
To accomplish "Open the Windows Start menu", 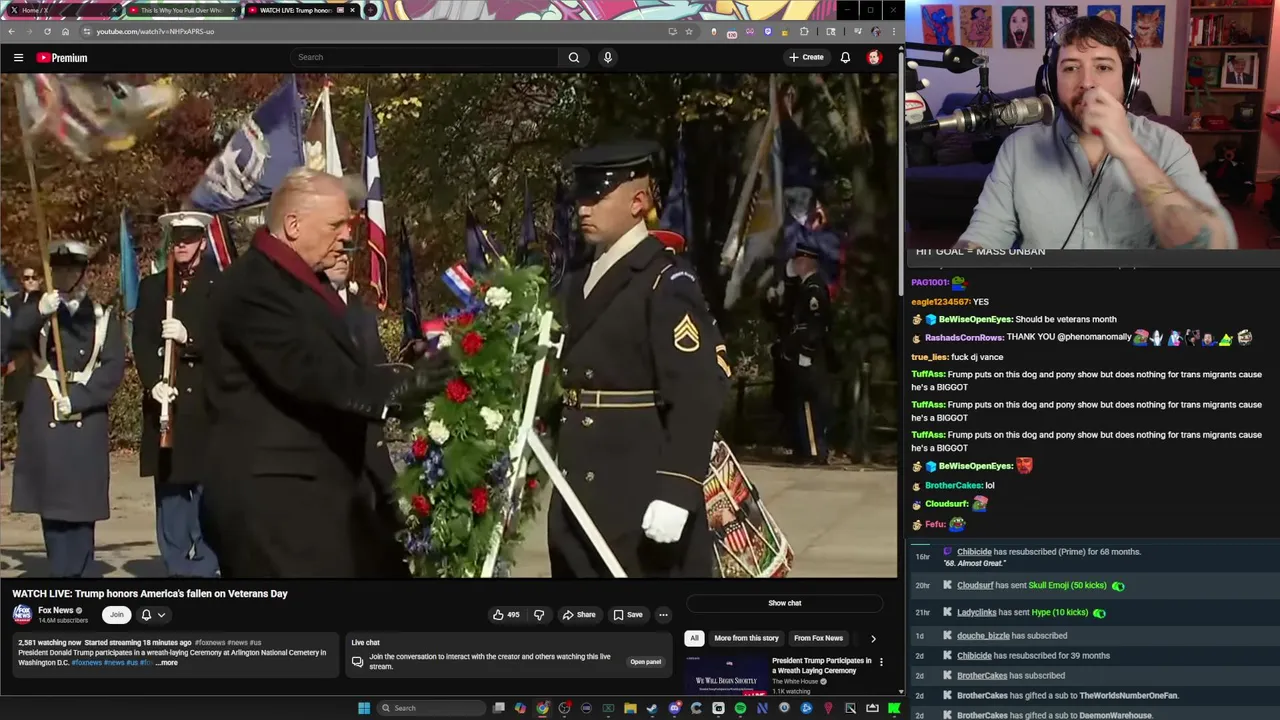I will (x=364, y=708).
